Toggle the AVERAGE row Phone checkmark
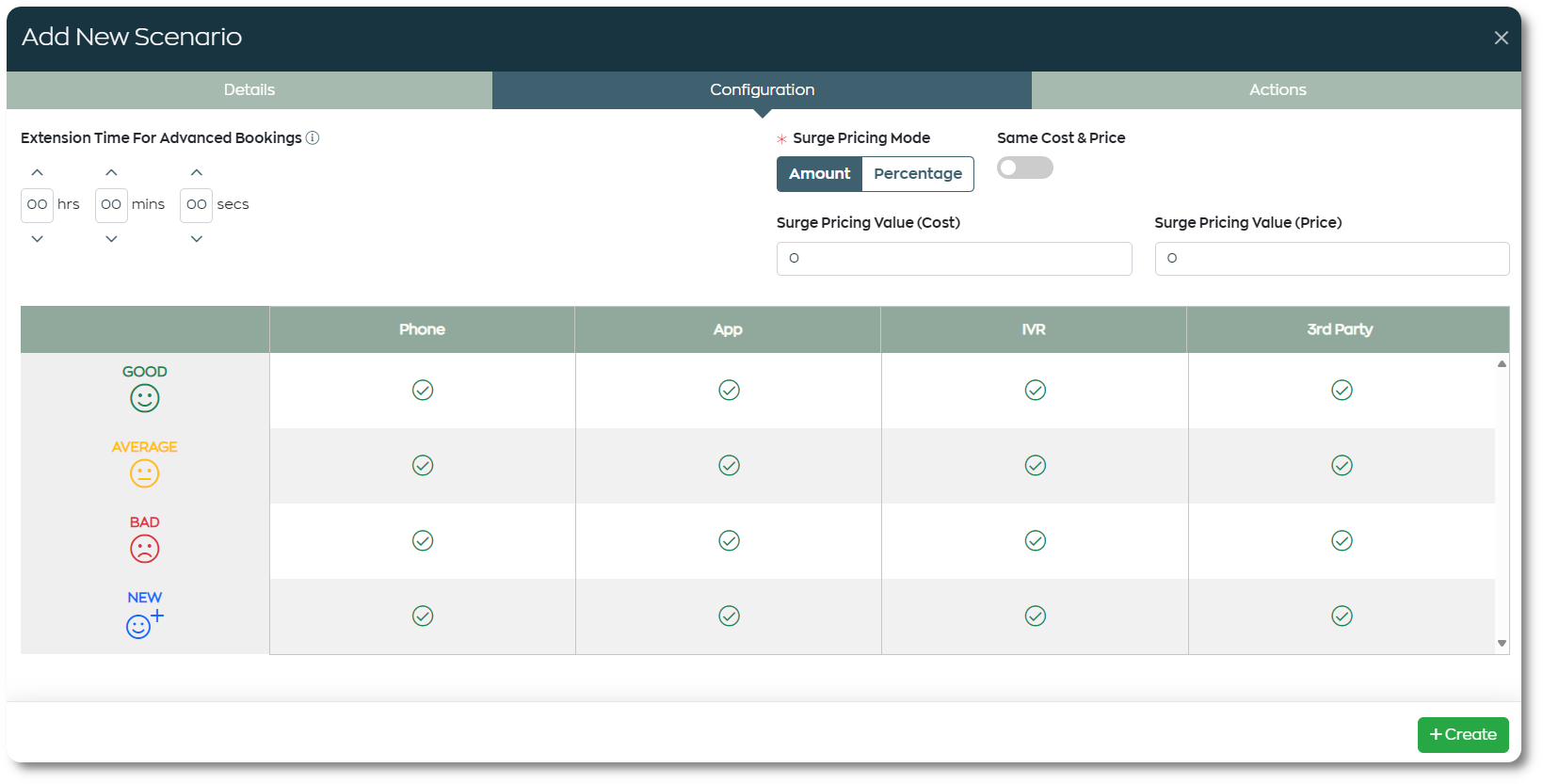Screen dimensions: 1543x784 (423, 465)
